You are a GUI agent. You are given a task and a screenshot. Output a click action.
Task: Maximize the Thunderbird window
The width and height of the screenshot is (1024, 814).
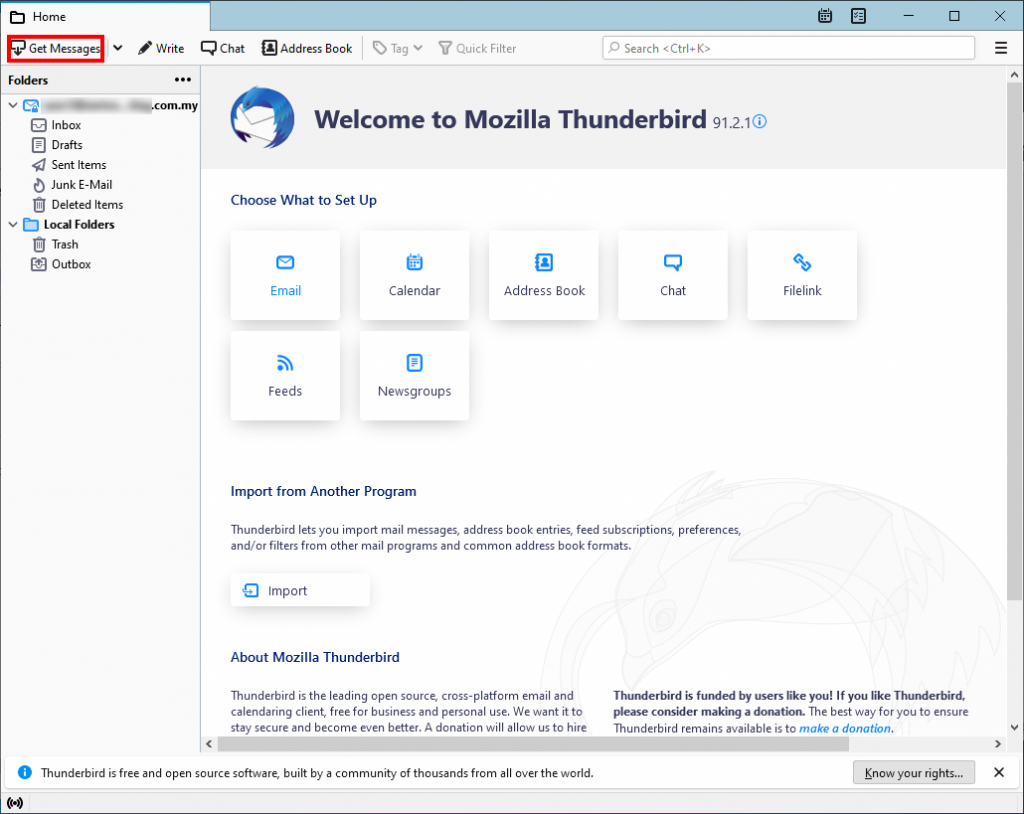click(x=954, y=16)
